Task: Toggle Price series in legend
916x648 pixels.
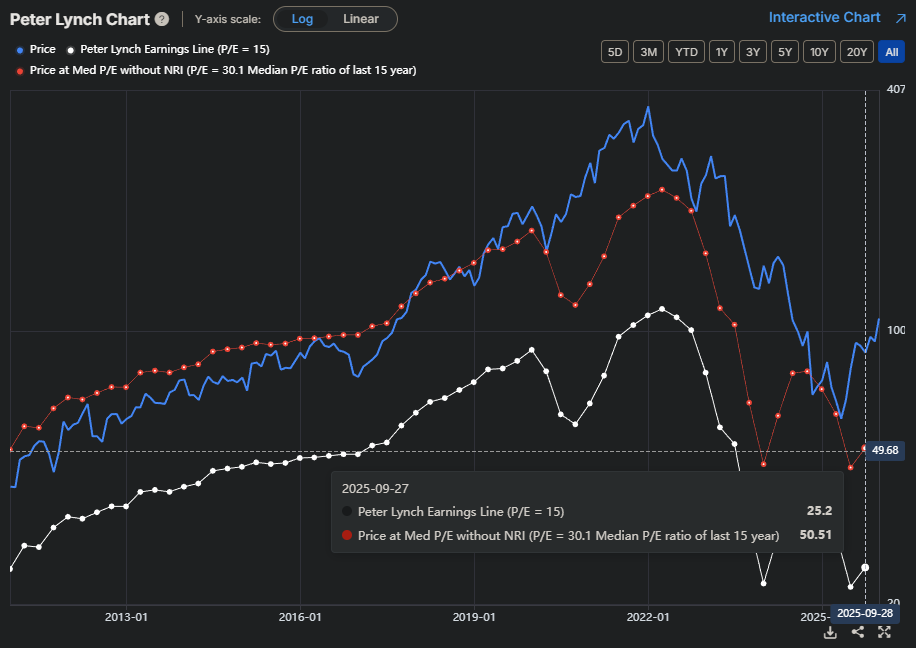Action: [x=42, y=49]
